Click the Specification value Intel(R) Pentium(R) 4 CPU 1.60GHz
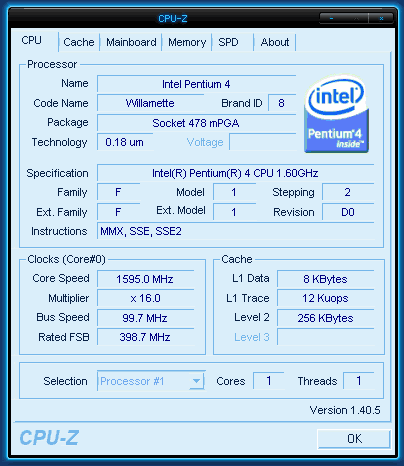This screenshot has width=404, height=466. 235,173
